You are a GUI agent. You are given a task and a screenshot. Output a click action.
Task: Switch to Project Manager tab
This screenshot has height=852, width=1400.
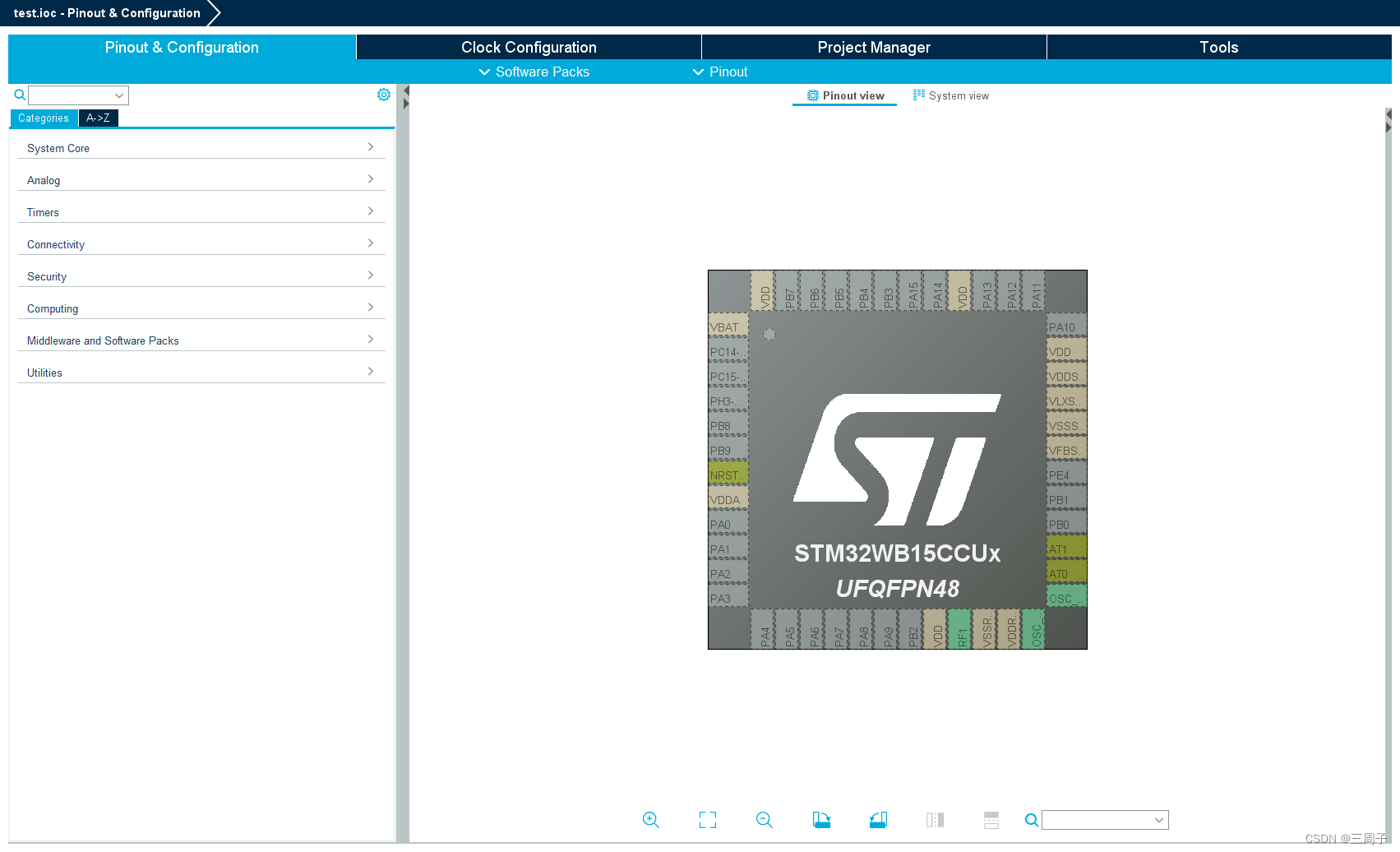(874, 47)
